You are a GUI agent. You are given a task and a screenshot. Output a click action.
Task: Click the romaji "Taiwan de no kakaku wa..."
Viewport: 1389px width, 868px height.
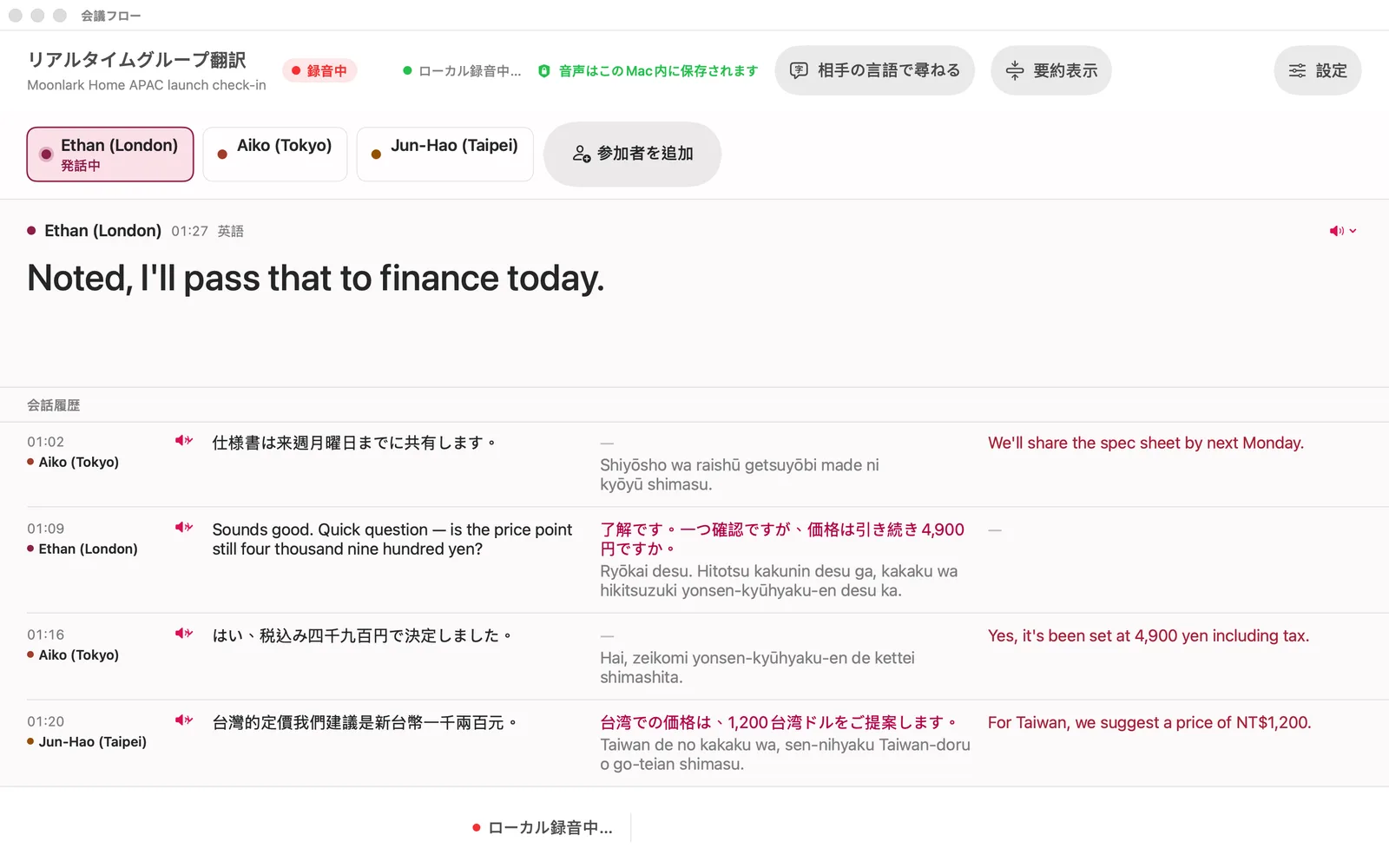tap(785, 754)
